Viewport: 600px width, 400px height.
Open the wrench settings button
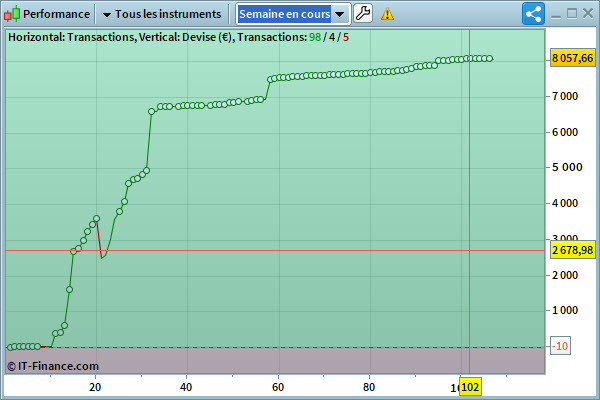(363, 14)
